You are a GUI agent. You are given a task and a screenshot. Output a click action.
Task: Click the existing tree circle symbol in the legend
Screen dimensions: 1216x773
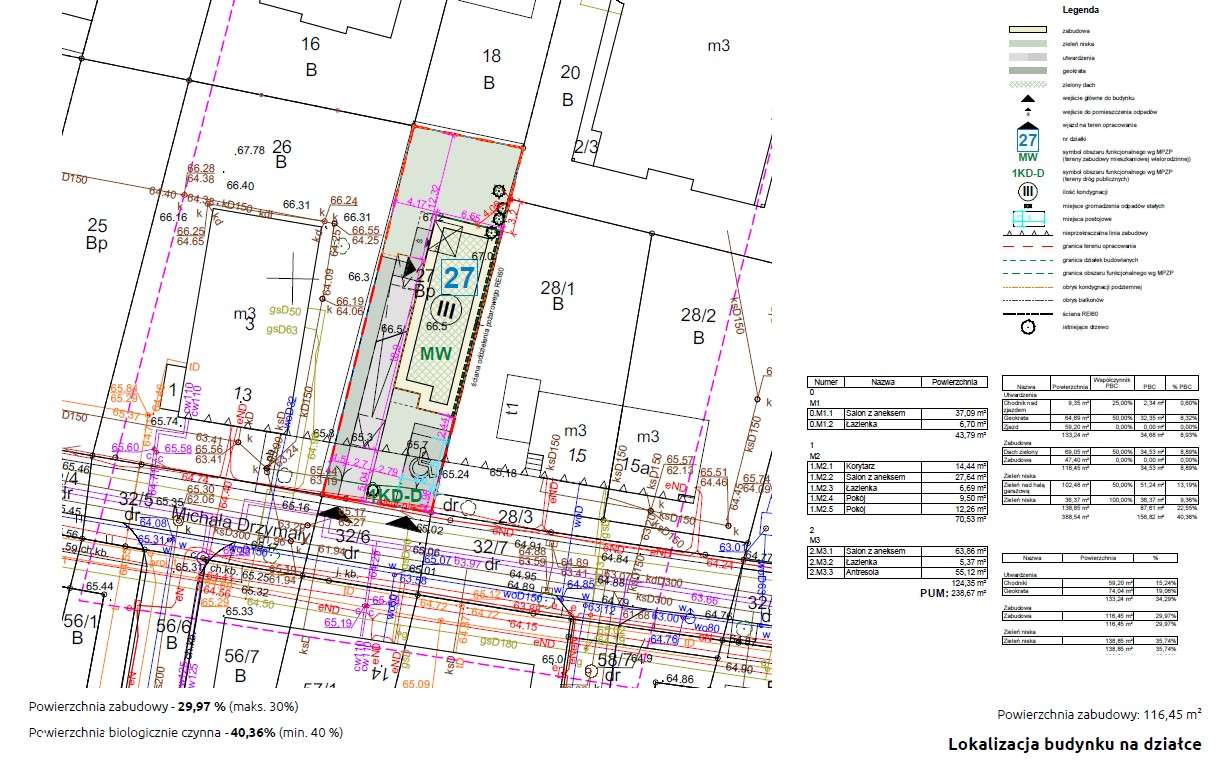pos(1028,327)
